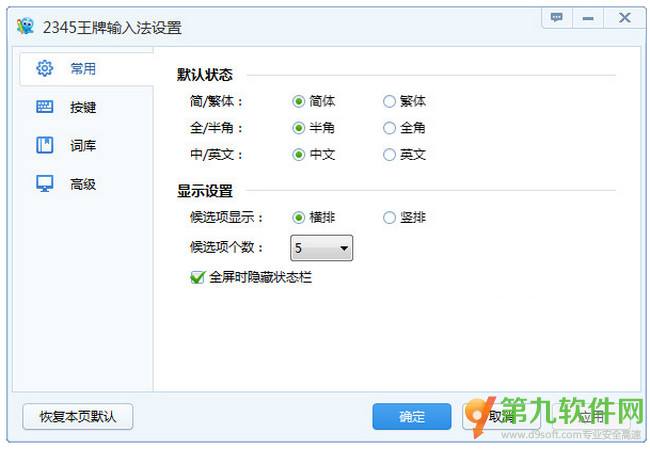The width and height of the screenshot is (650, 449).
Task: Click the keyboard icon beside 按键
Action: [x=44, y=107]
